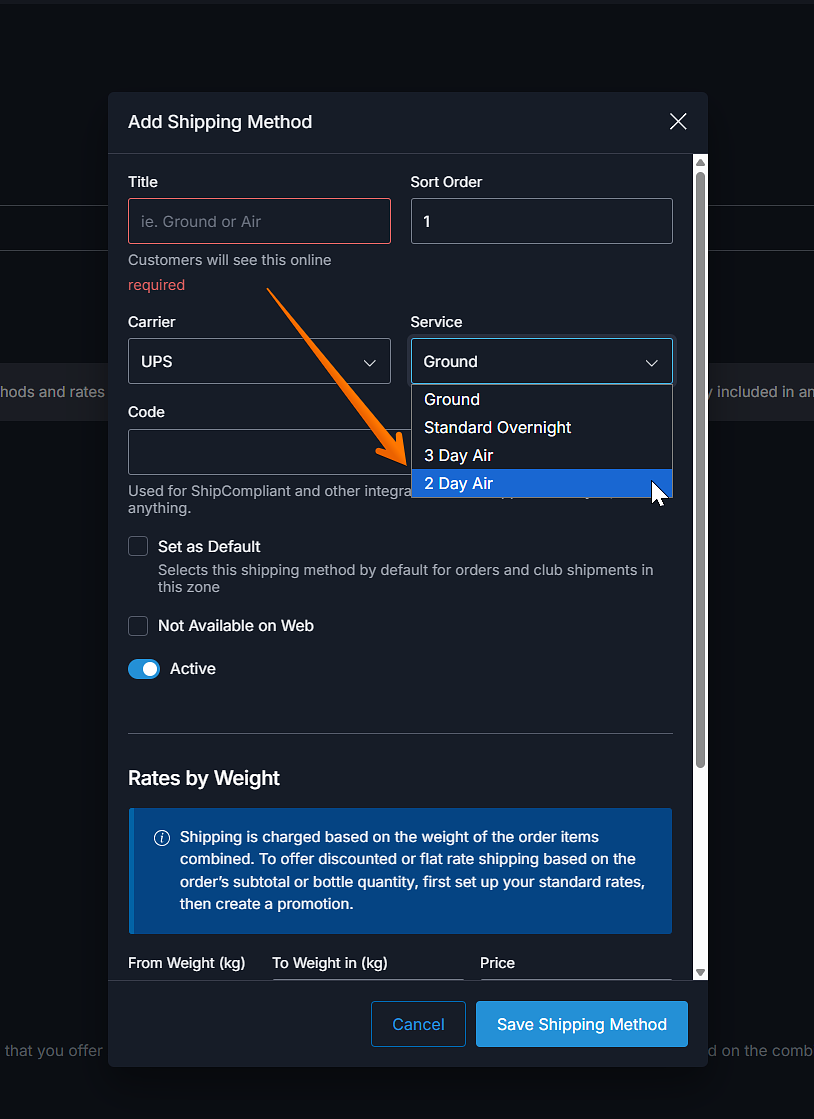The image size is (814, 1119).
Task: Click the 'Rates by Weight' heading
Action: click(x=204, y=778)
